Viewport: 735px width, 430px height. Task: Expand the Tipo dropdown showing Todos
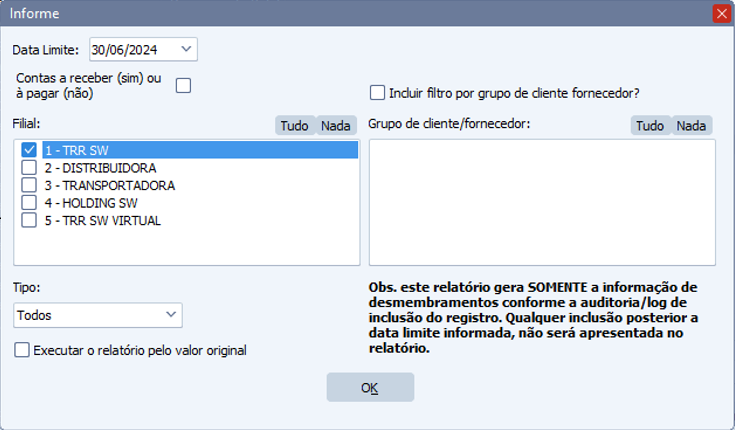point(98,315)
